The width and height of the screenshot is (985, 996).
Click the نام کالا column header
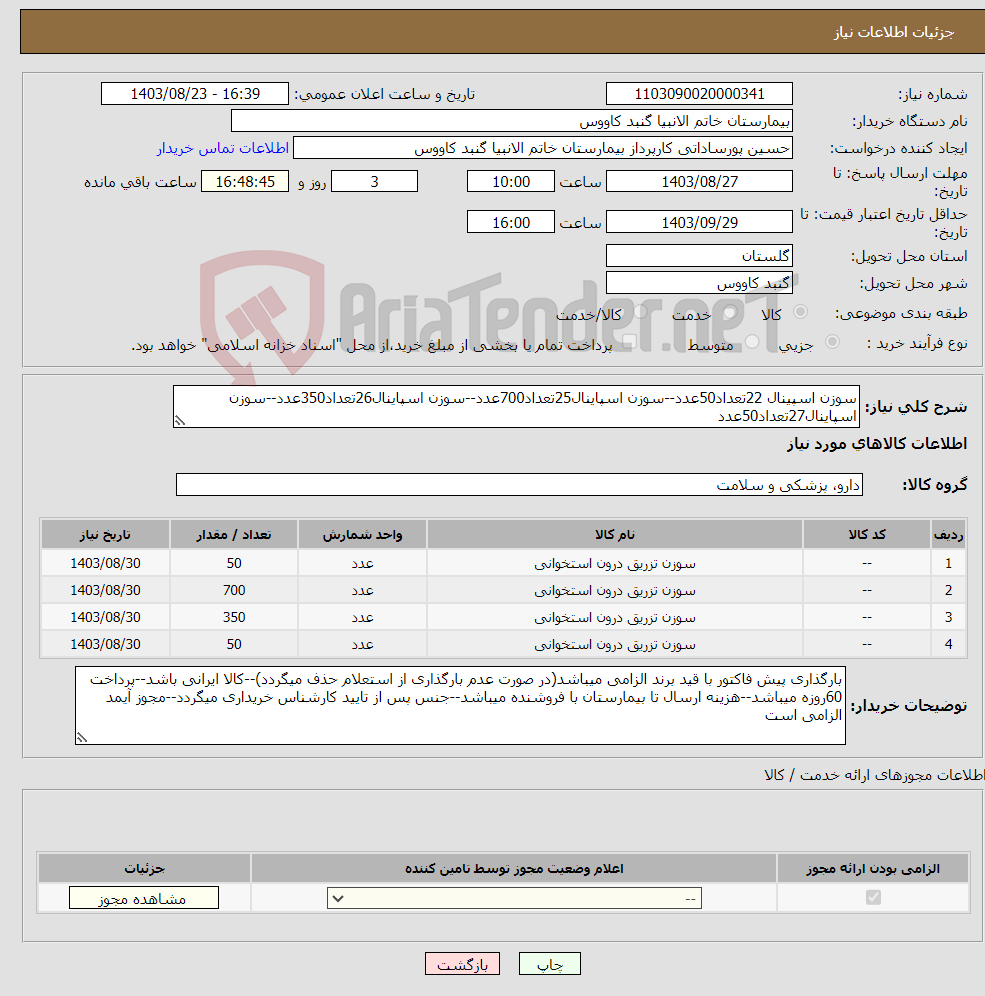coord(615,534)
